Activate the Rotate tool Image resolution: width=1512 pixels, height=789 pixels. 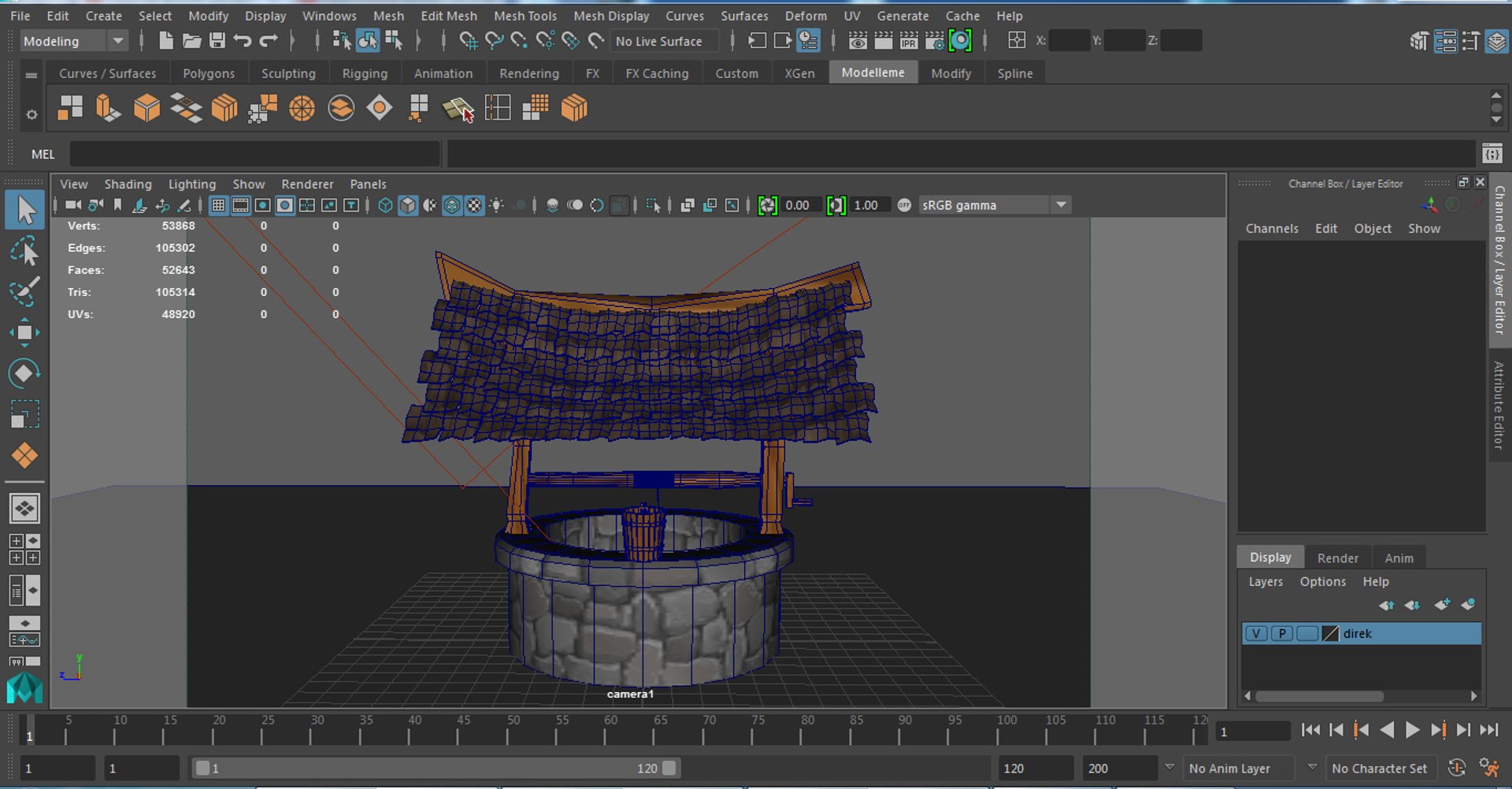[24, 373]
